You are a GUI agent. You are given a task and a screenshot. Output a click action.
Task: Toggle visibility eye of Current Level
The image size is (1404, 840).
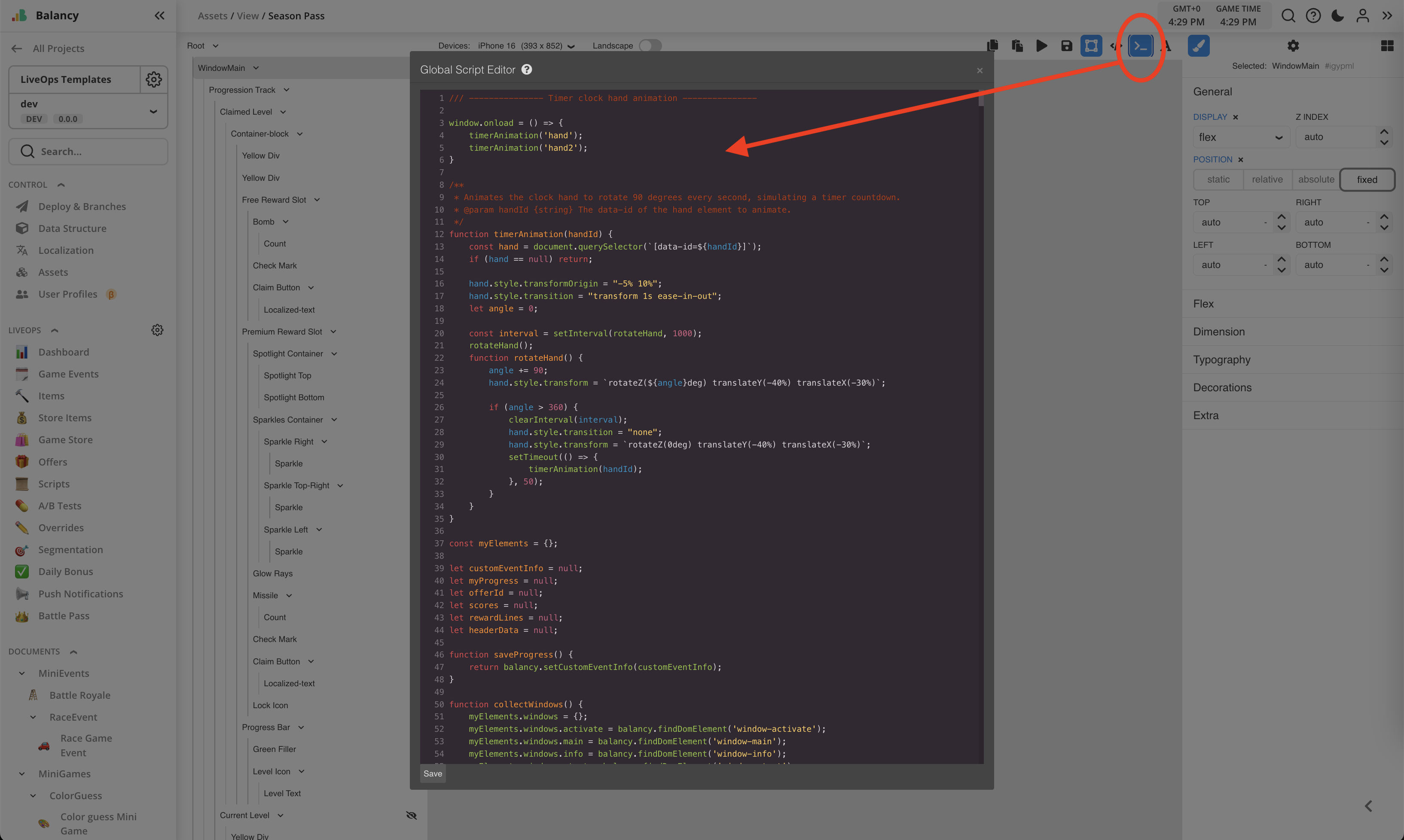tap(412, 815)
